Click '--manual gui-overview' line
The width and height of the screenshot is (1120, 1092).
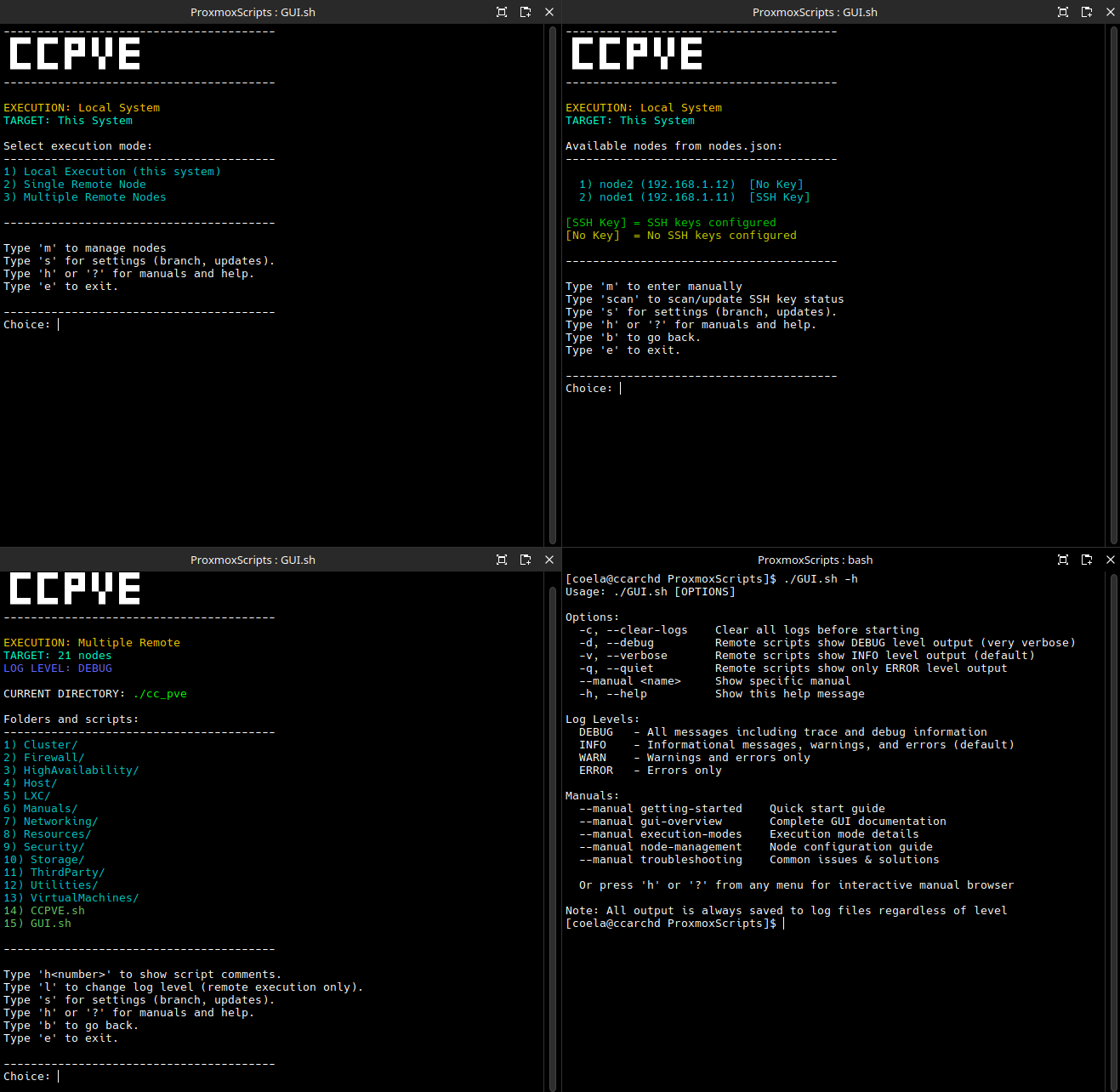(x=763, y=822)
